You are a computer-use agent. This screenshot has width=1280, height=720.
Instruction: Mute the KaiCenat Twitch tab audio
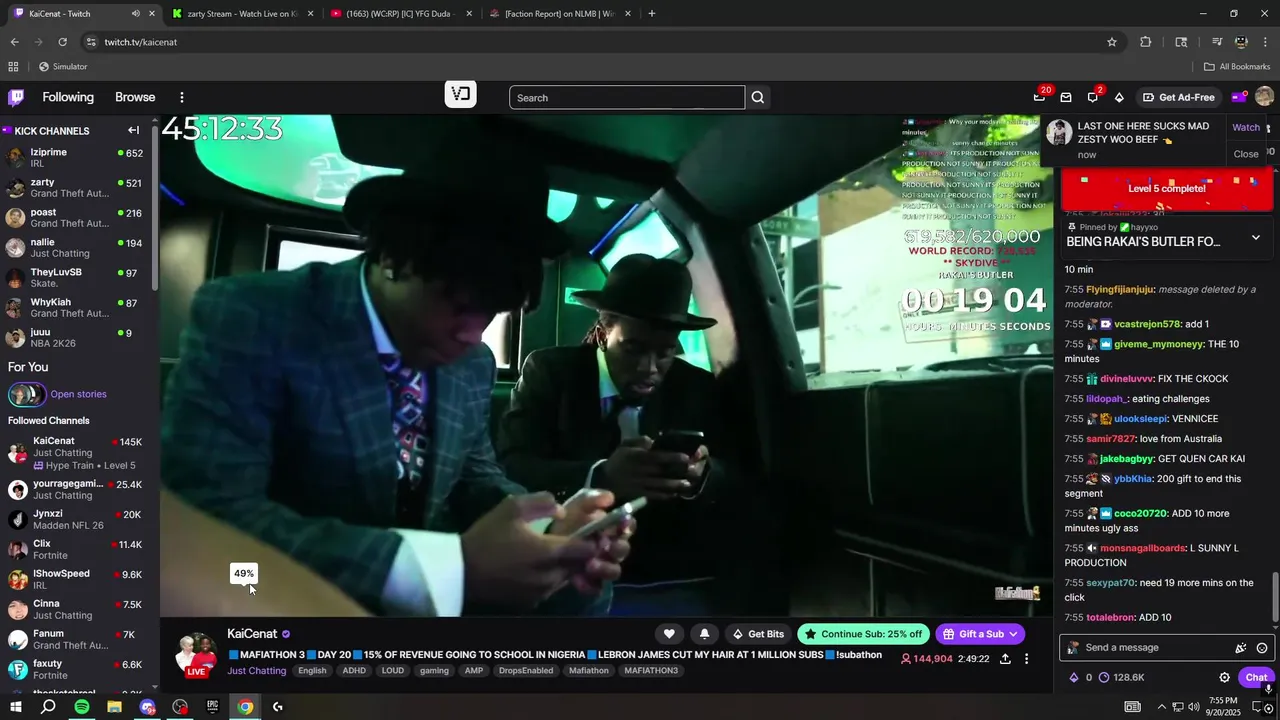point(135,14)
